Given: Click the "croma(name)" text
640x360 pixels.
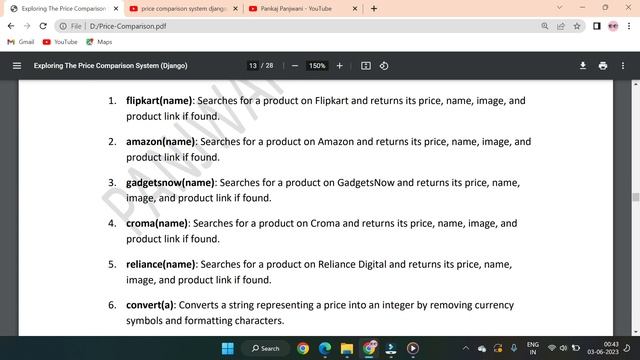Looking at the screenshot, I should pos(157,223).
